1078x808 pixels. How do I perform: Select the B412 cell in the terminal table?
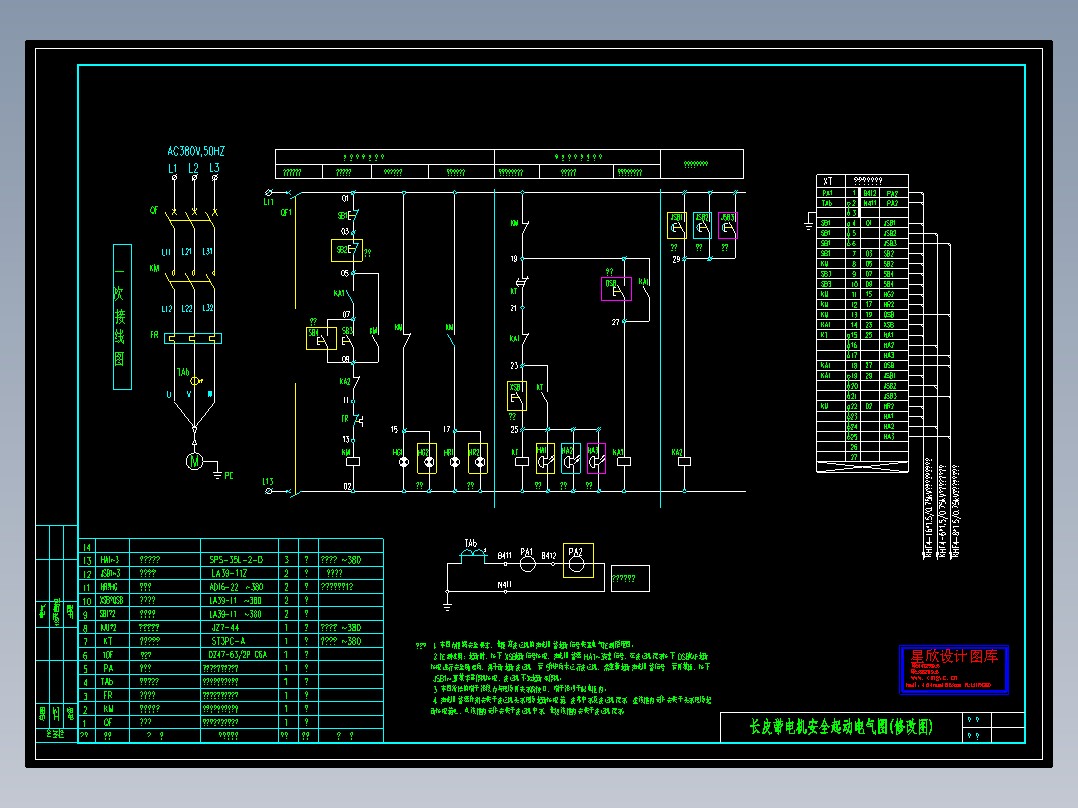pos(870,193)
